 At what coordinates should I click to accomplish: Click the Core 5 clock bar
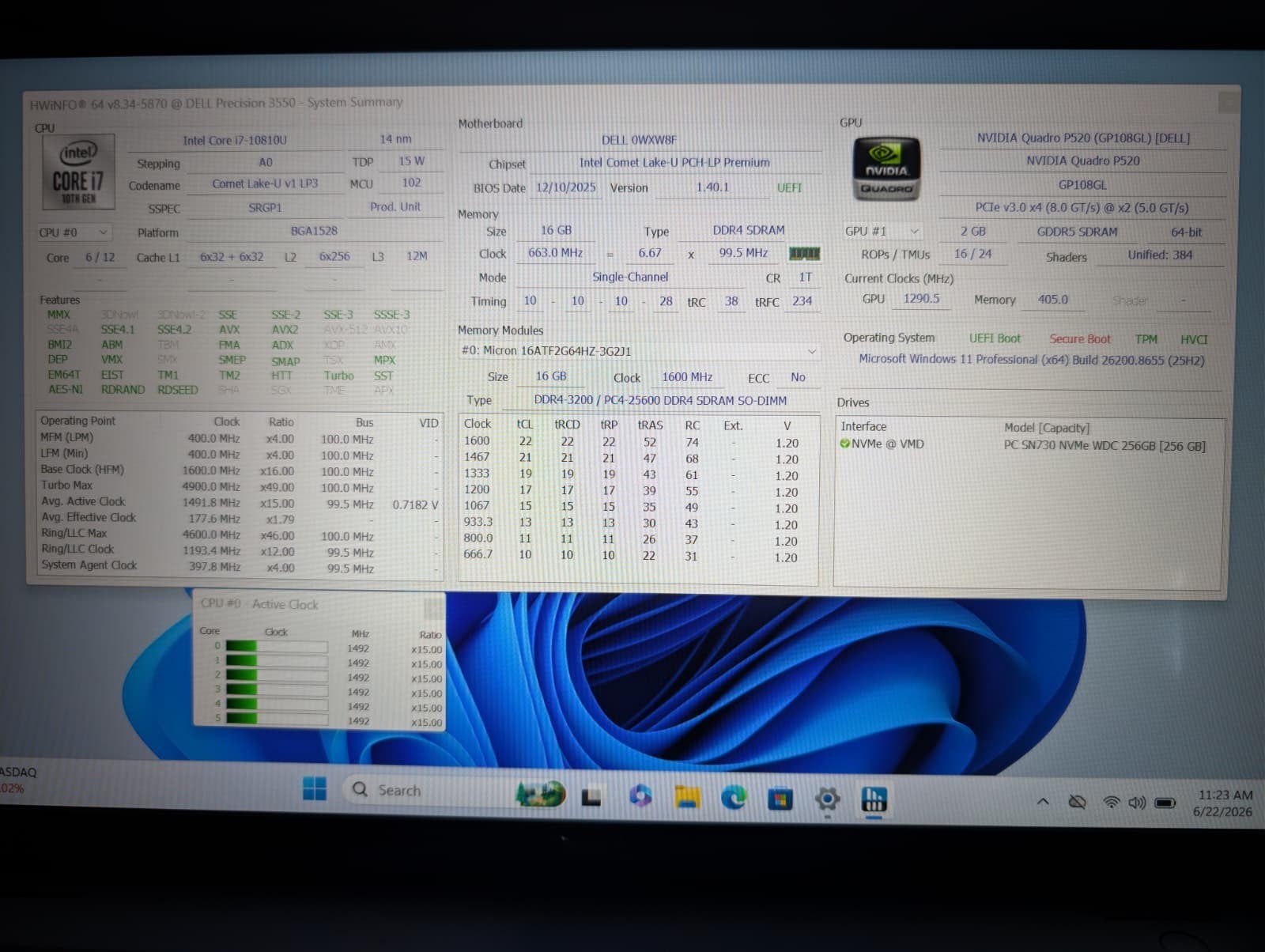(277, 719)
